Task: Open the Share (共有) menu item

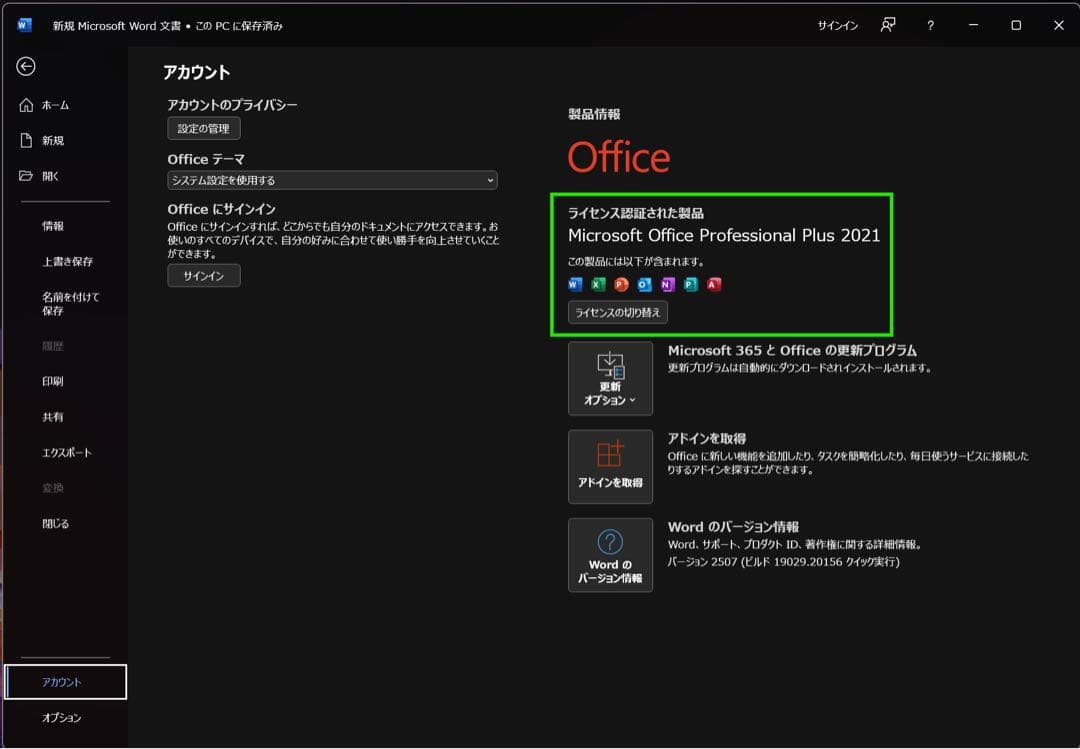Action: tap(53, 417)
